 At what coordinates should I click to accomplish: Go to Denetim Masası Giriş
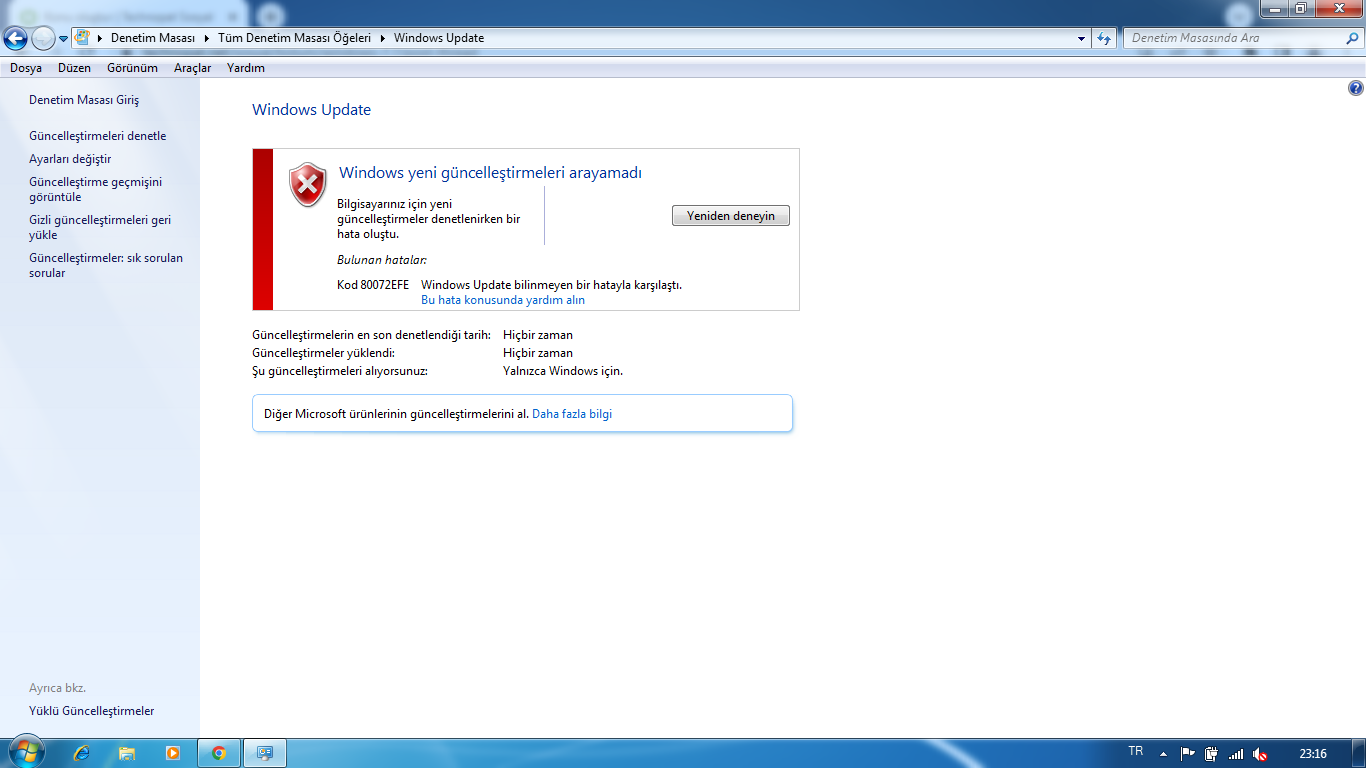pyautogui.click(x=84, y=100)
